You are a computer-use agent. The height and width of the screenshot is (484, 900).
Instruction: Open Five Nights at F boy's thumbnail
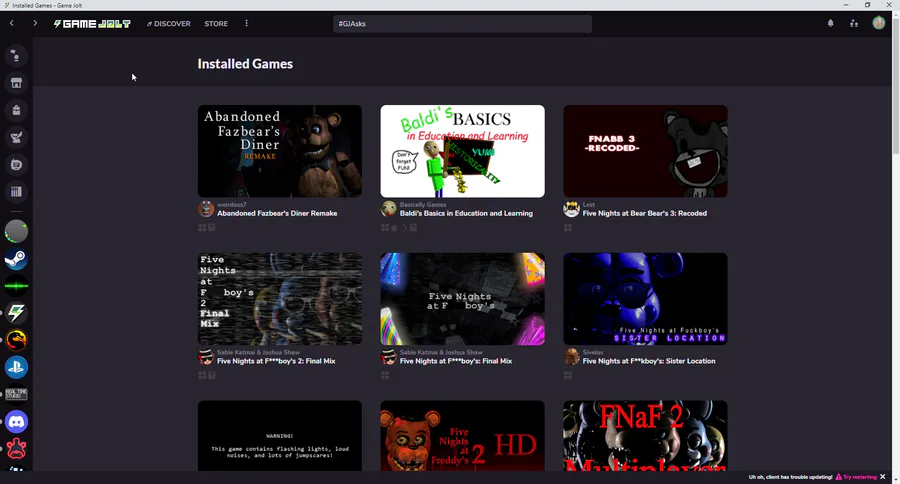(462, 299)
